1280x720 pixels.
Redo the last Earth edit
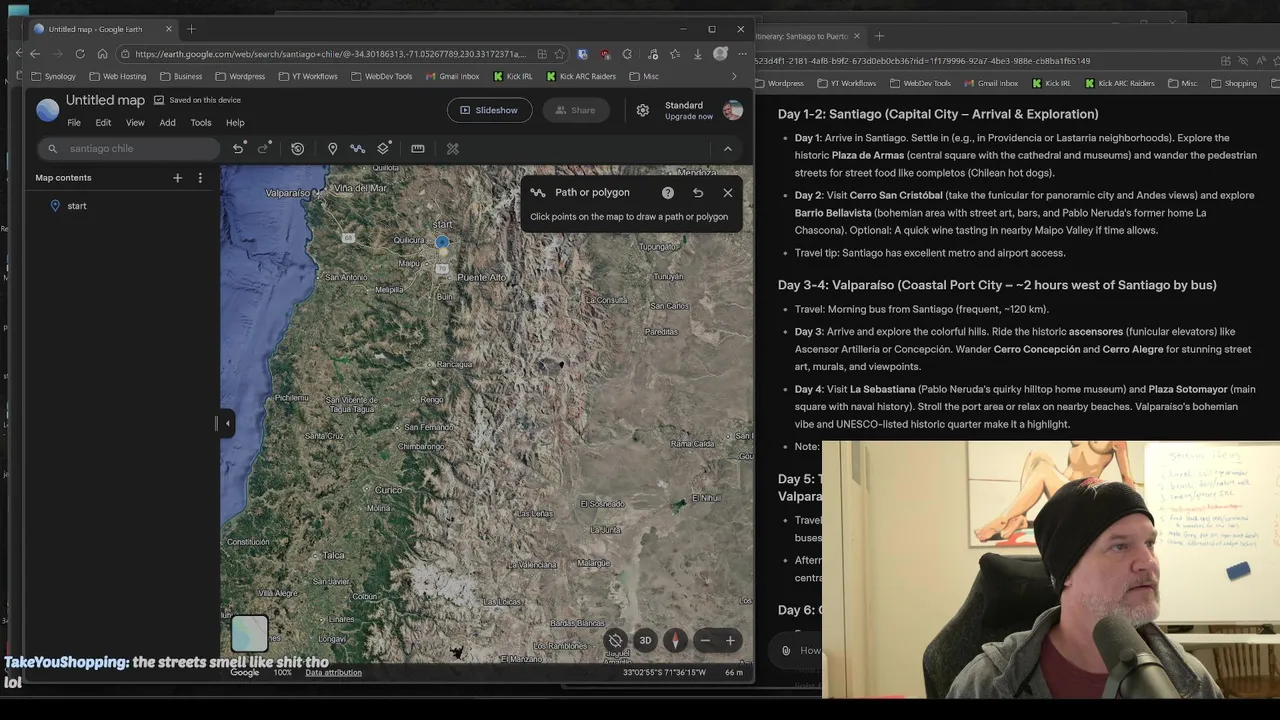[x=265, y=148]
